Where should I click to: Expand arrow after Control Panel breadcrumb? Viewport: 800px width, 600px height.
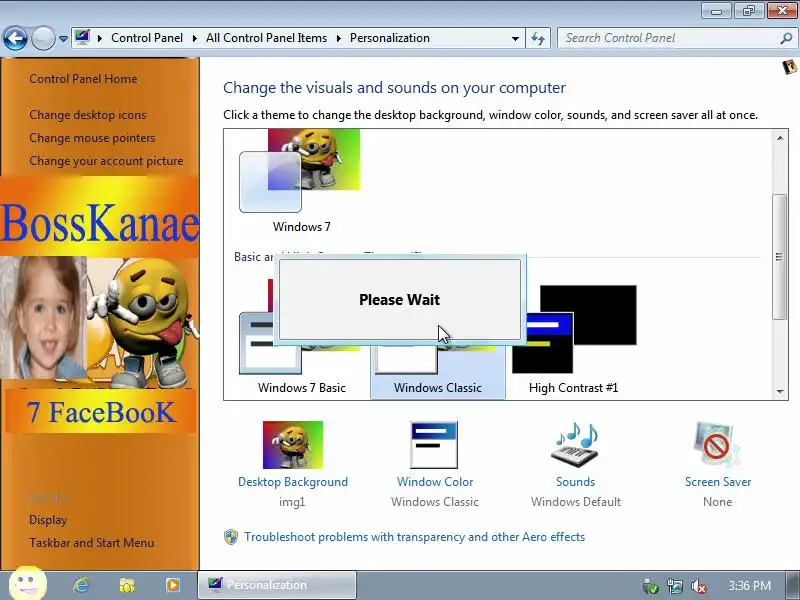(194, 38)
